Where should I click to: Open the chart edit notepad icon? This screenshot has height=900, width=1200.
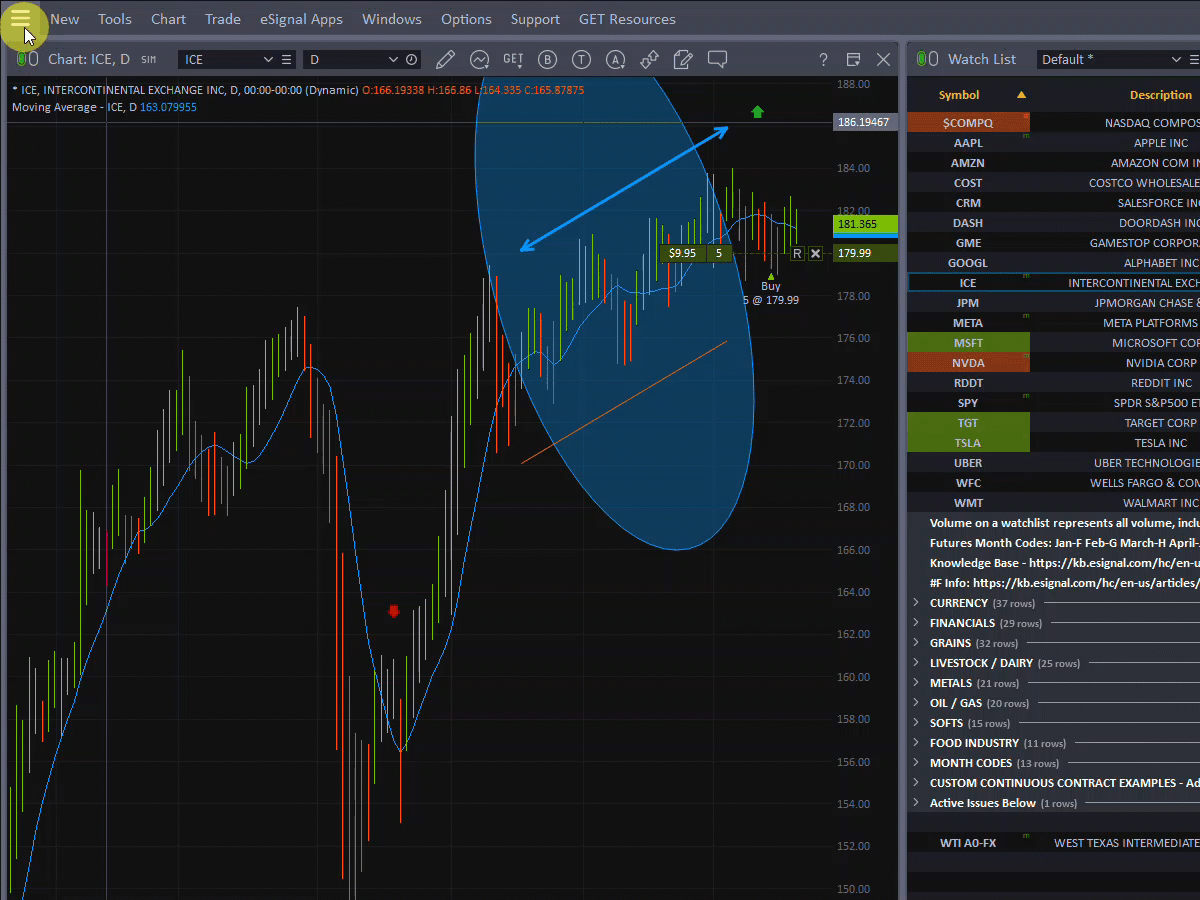(683, 60)
